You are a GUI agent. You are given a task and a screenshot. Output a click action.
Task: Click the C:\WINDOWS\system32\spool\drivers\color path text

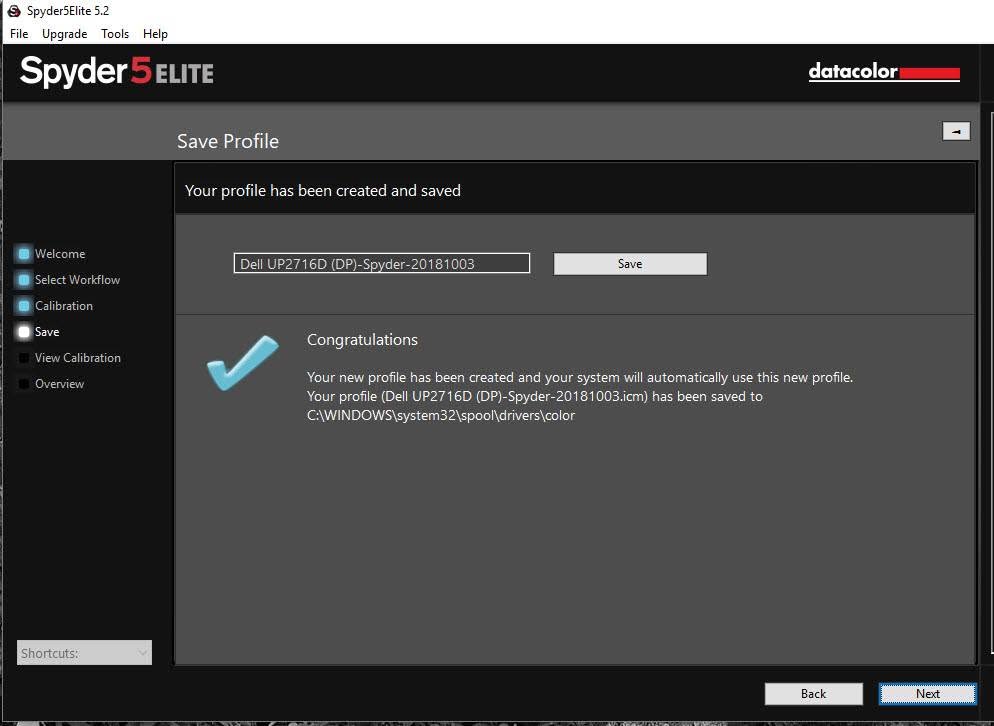(441, 416)
